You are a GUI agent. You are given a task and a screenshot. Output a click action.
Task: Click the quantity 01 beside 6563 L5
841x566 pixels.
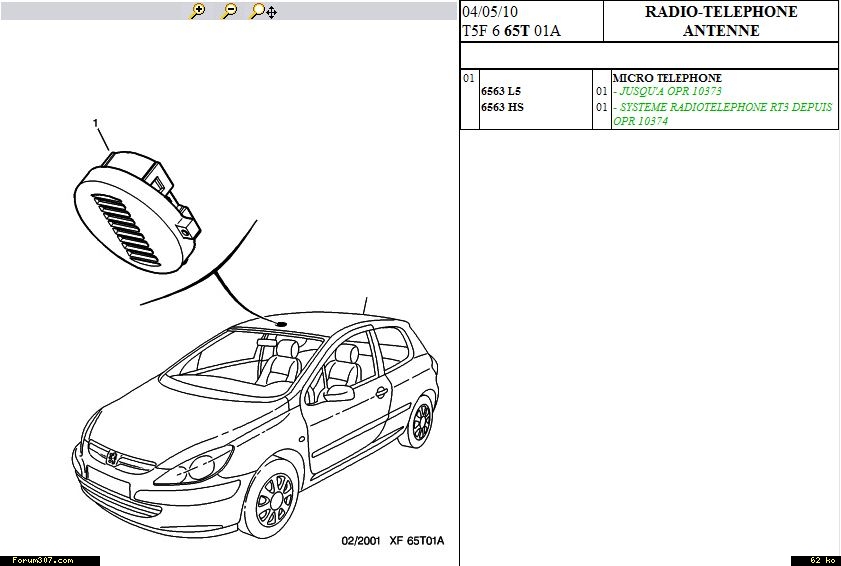[x=601, y=92]
